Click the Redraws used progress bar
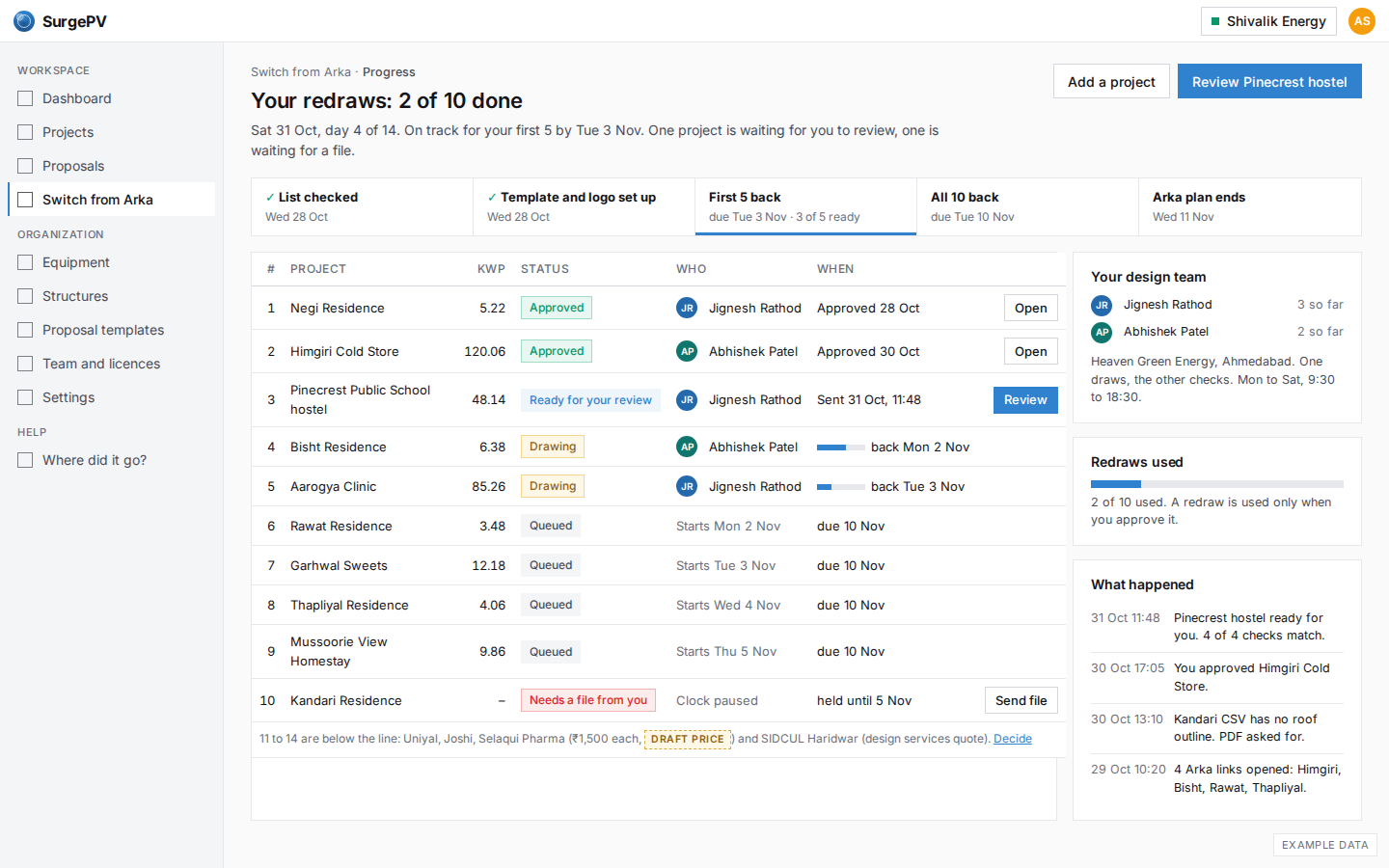 click(x=1217, y=484)
